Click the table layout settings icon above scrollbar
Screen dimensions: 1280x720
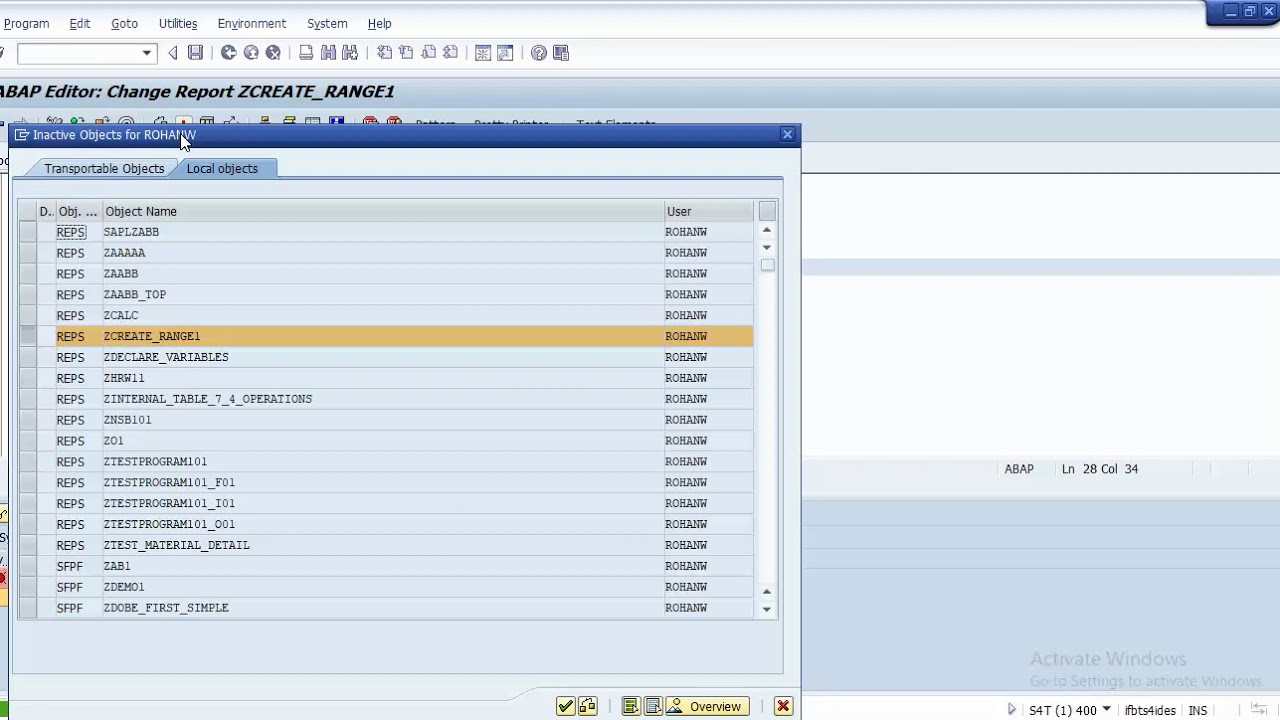coord(767,211)
